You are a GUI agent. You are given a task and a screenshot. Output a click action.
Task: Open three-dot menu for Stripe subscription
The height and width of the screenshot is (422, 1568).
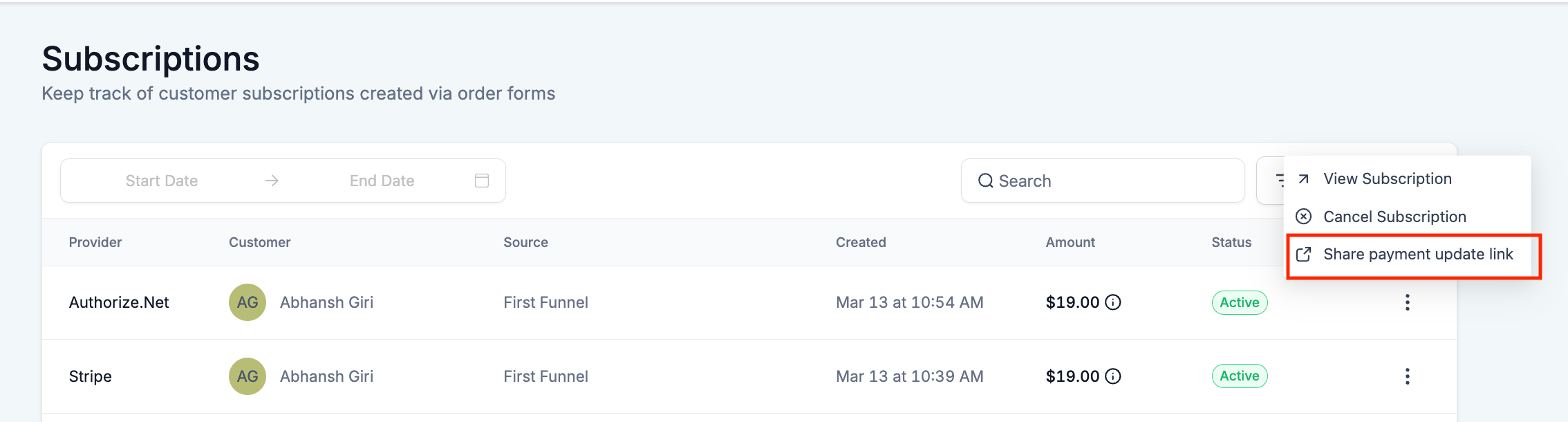(x=1407, y=376)
